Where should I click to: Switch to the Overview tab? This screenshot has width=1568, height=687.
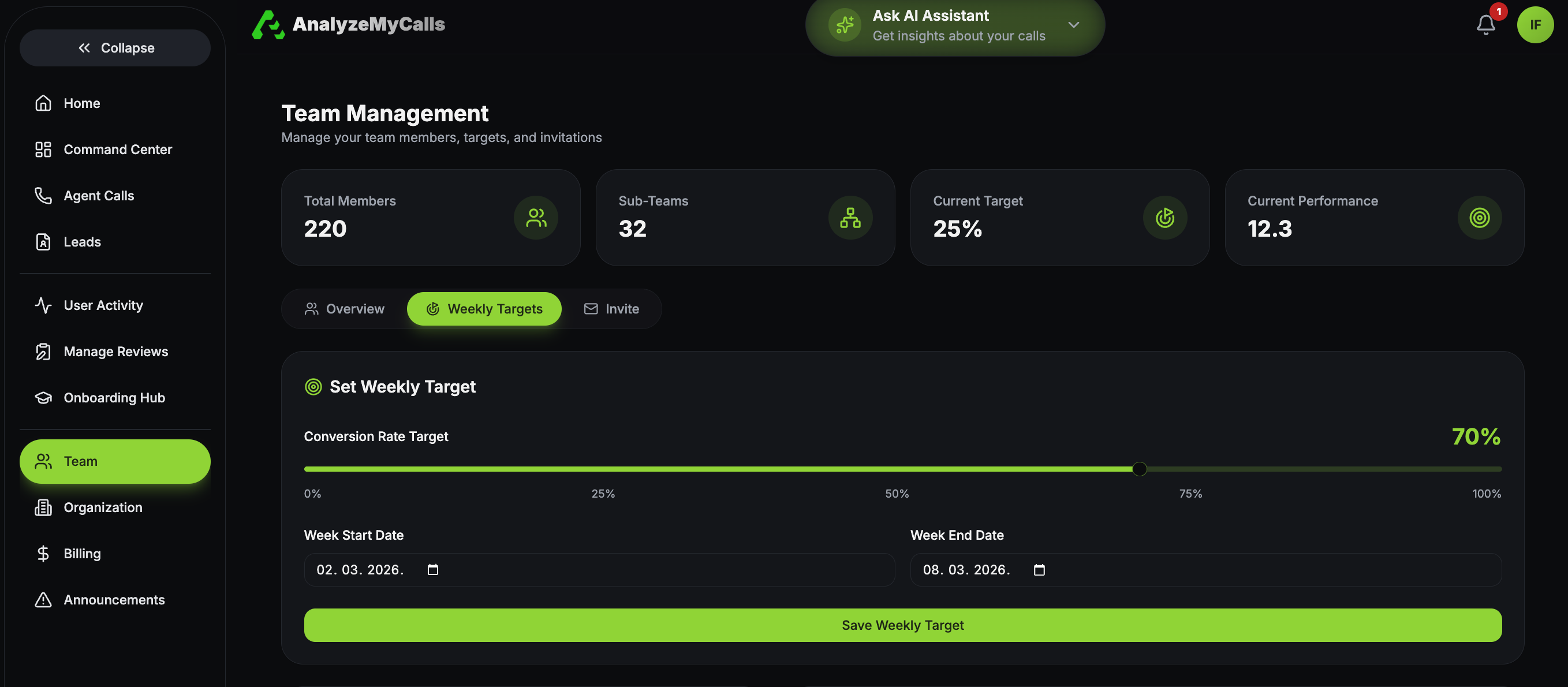click(x=345, y=309)
